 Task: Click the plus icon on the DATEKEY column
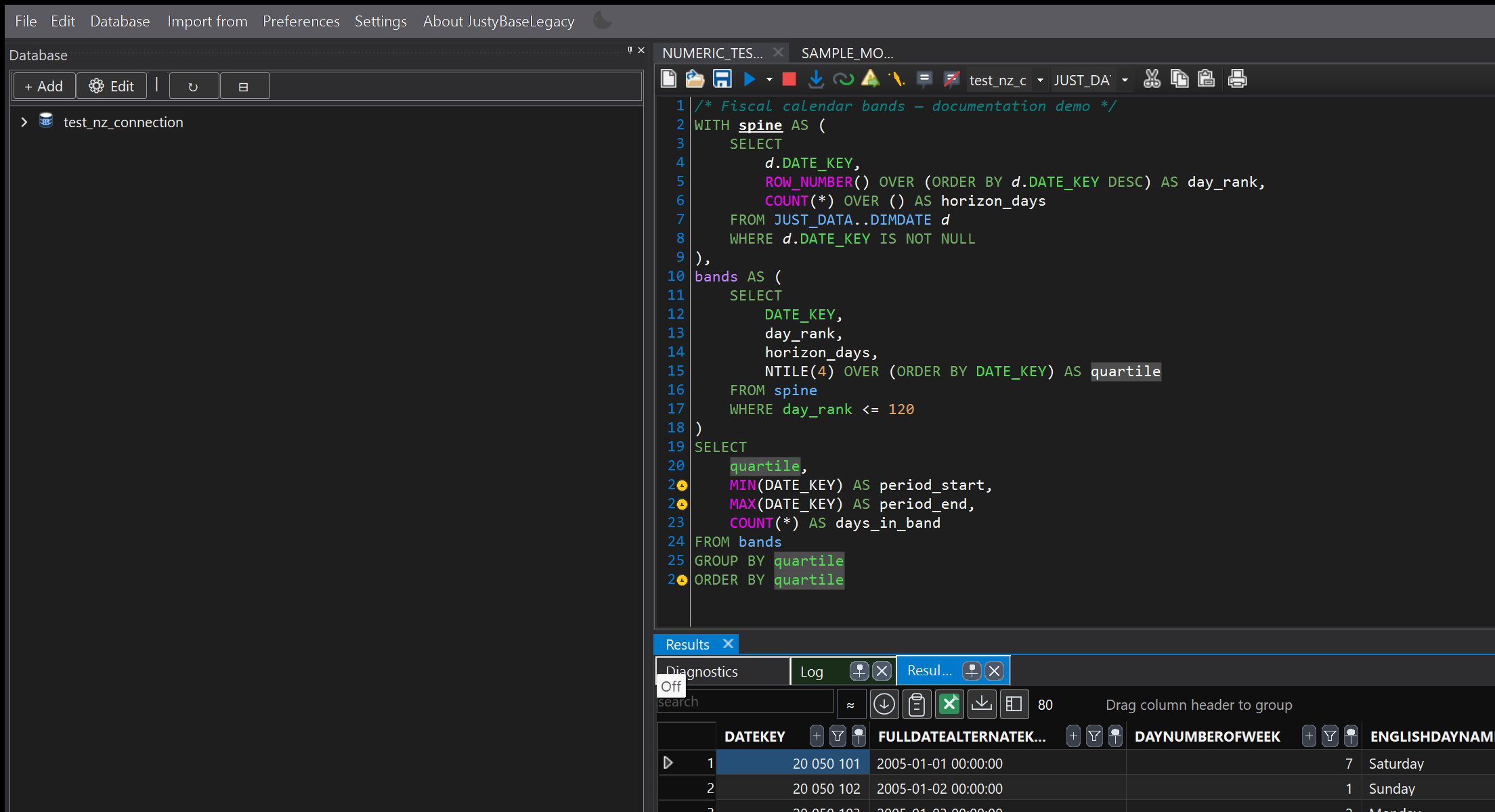point(817,736)
